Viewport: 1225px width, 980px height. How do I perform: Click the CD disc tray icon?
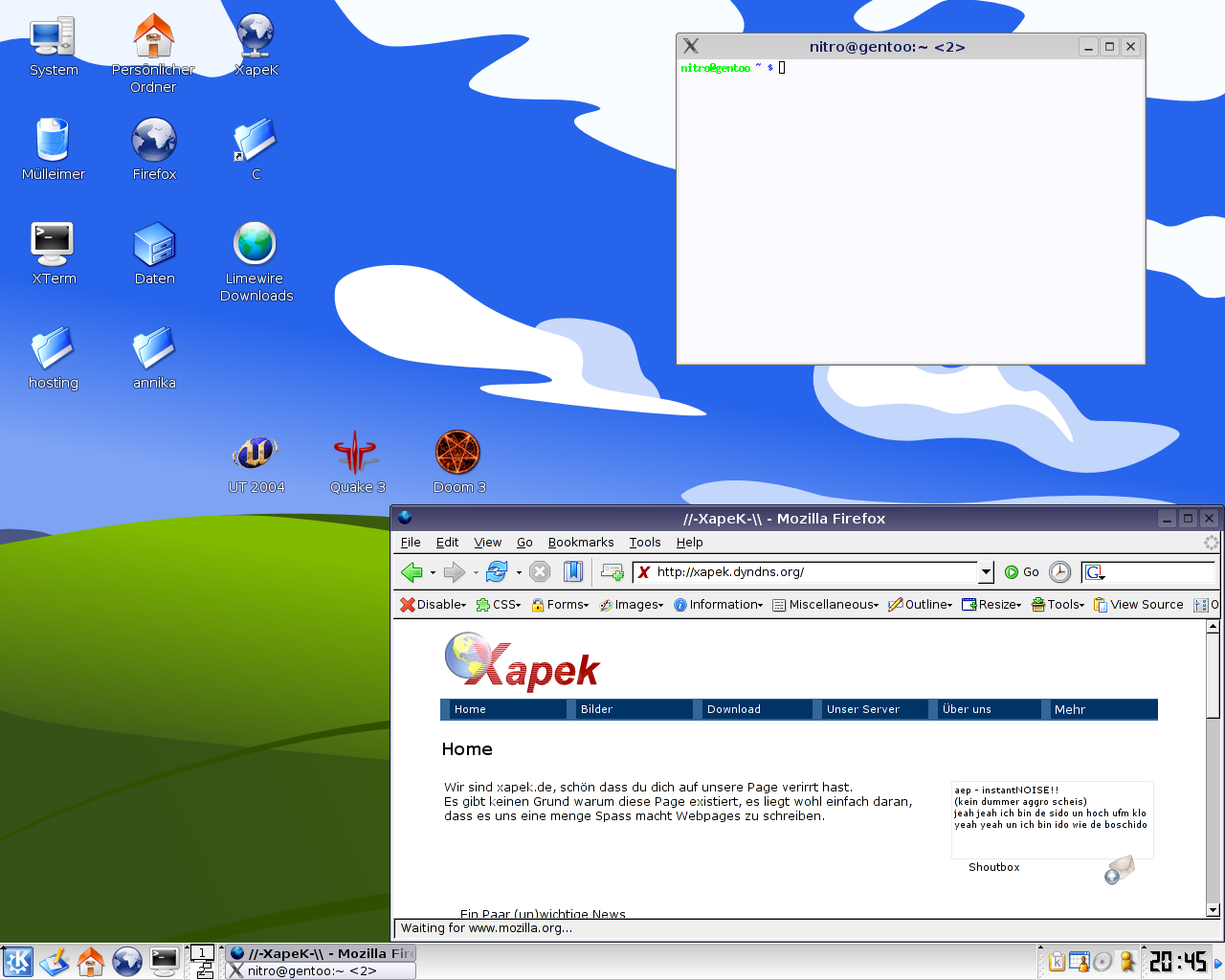click(1102, 961)
